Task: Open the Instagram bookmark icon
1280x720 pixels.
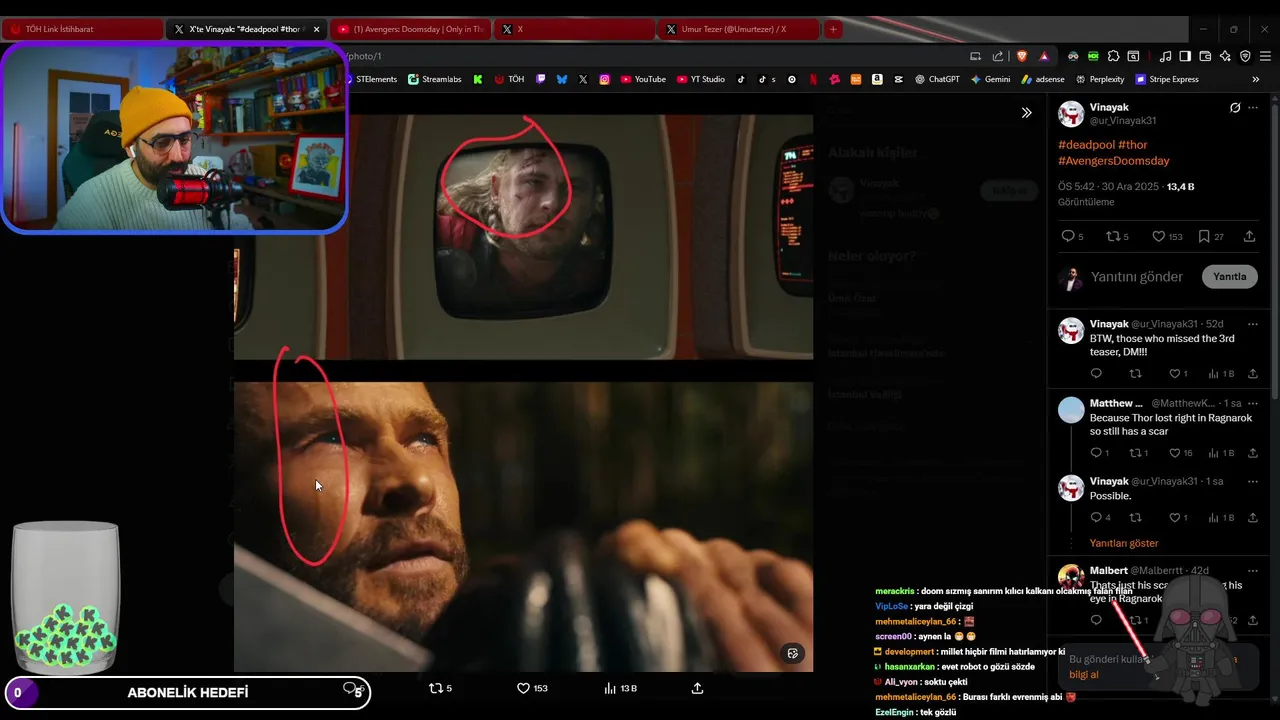Action: tap(604, 79)
